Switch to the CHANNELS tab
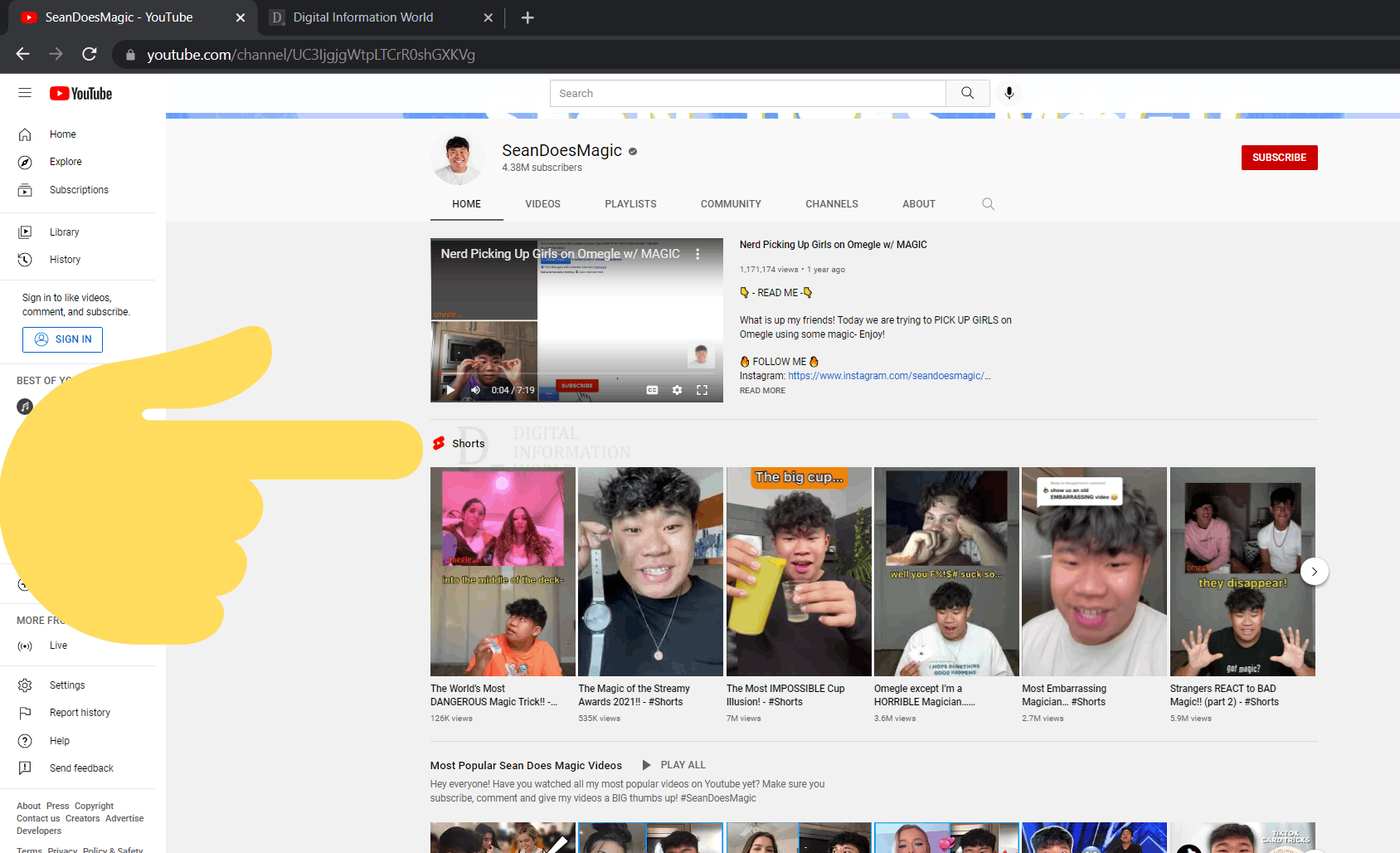This screenshot has width=1400, height=853. [832, 204]
